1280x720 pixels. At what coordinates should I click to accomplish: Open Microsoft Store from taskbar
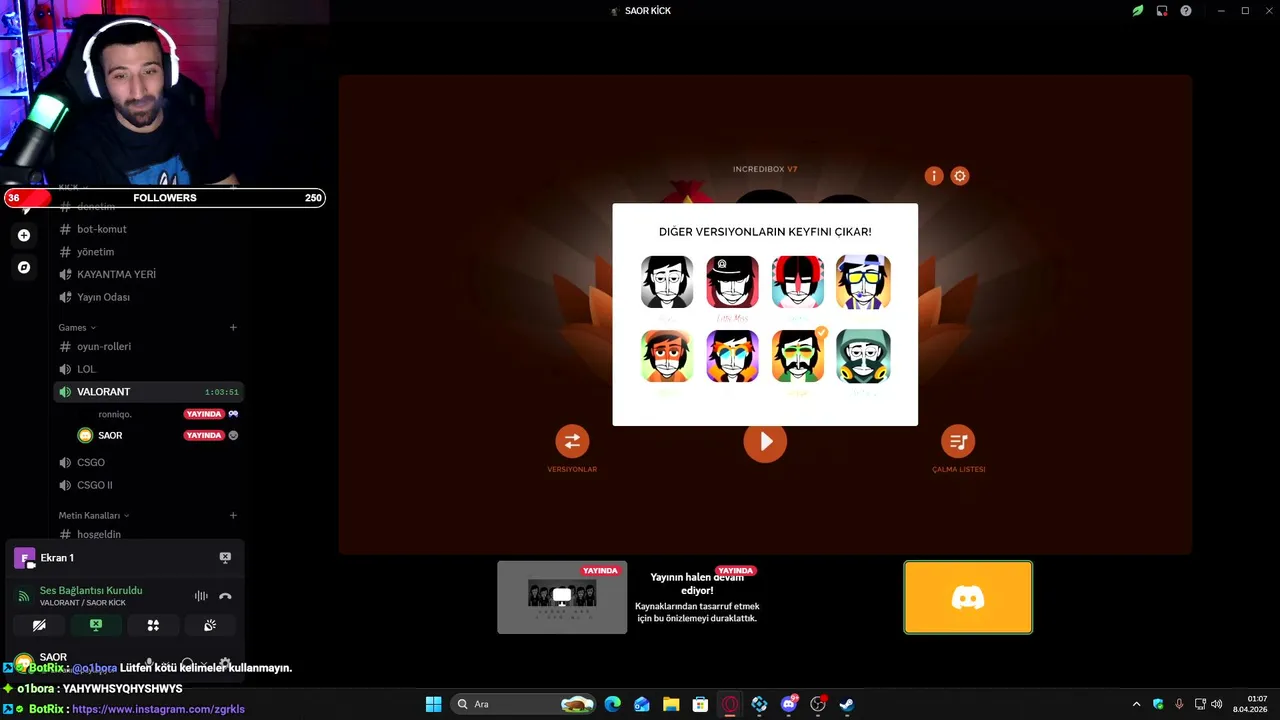(x=700, y=704)
